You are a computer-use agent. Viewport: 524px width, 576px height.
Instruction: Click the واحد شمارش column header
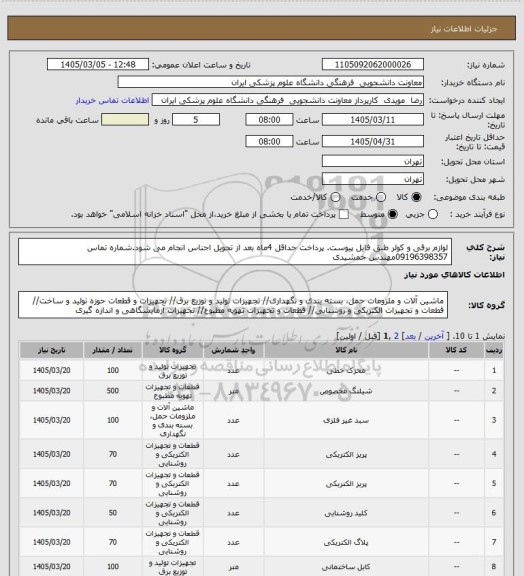click(x=233, y=350)
